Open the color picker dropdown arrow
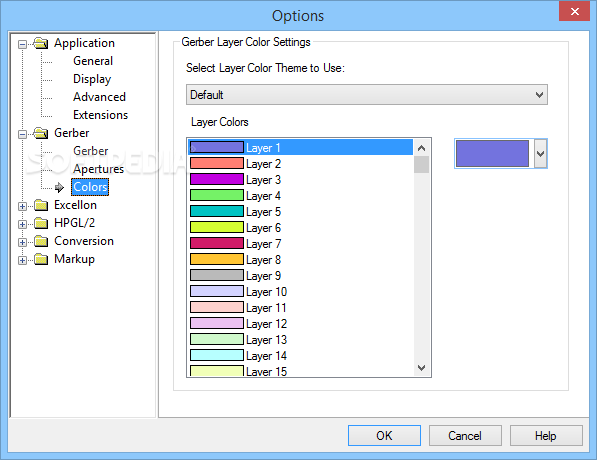 (540, 154)
